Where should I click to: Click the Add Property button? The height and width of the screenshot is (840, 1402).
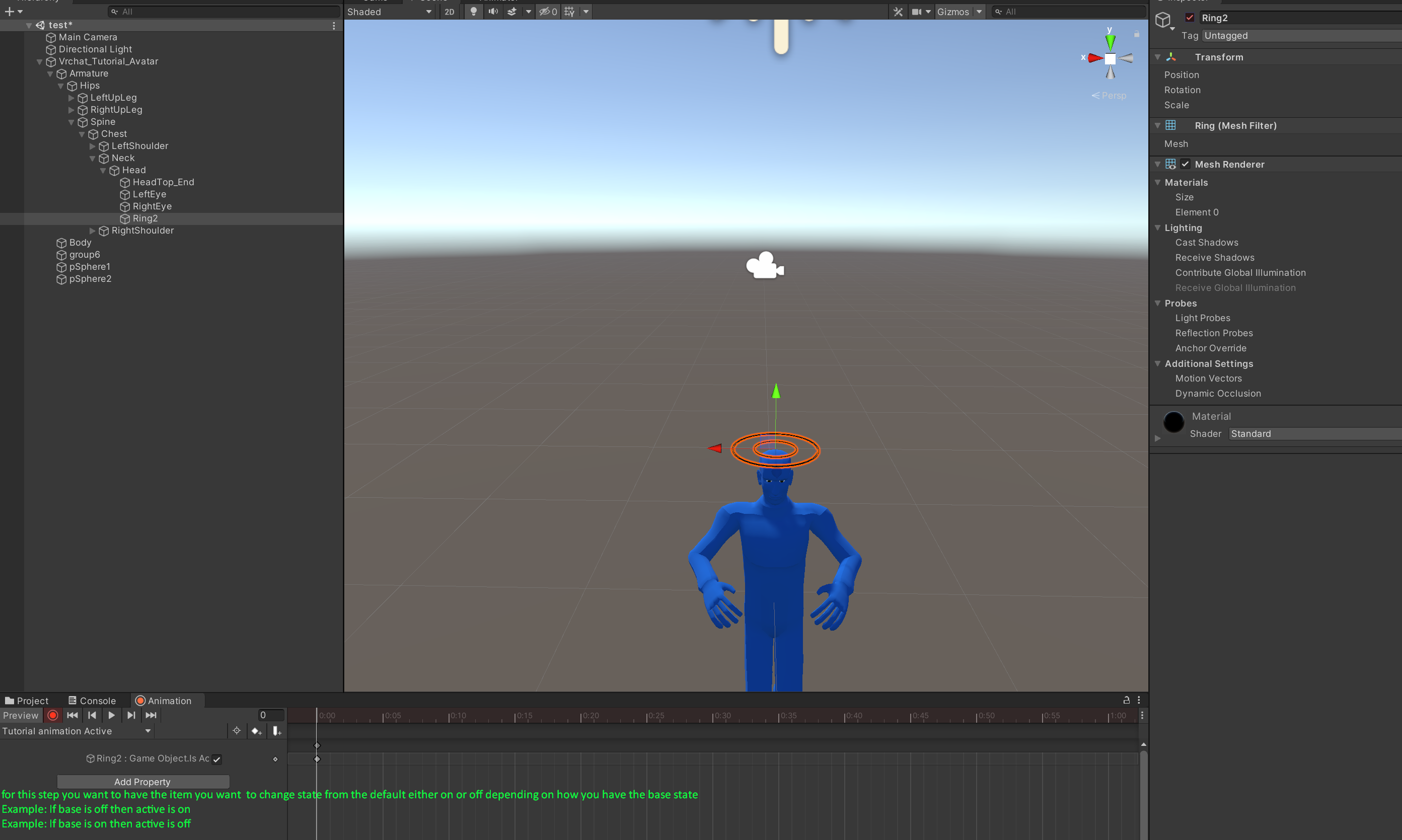click(142, 781)
